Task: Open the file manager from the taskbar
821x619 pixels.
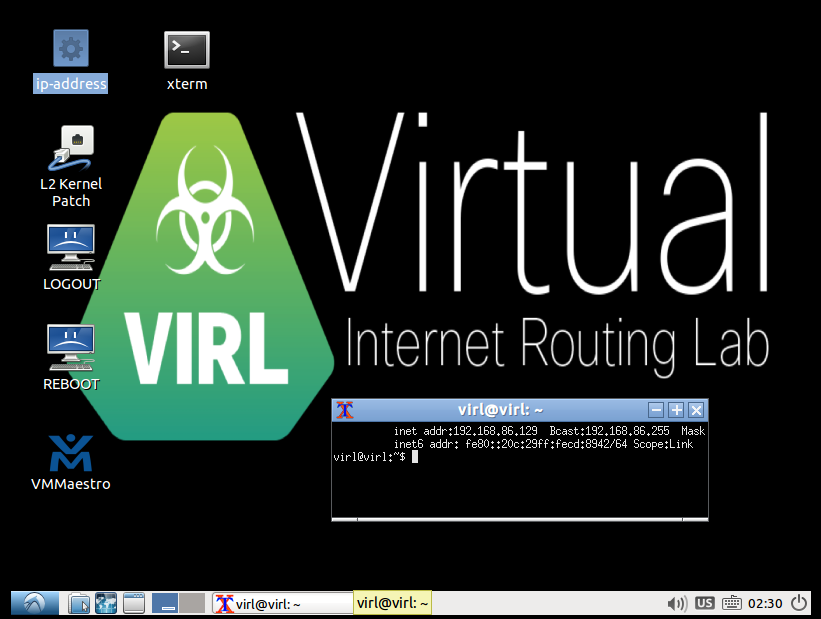Action: [78, 603]
